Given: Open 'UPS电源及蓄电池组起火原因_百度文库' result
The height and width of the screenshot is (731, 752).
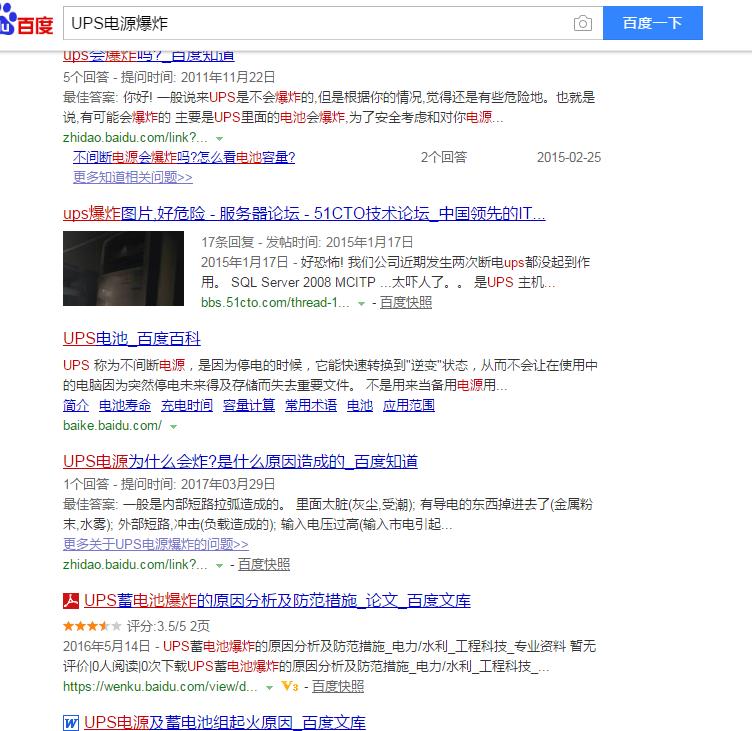Looking at the screenshot, I should (x=224, y=722).
